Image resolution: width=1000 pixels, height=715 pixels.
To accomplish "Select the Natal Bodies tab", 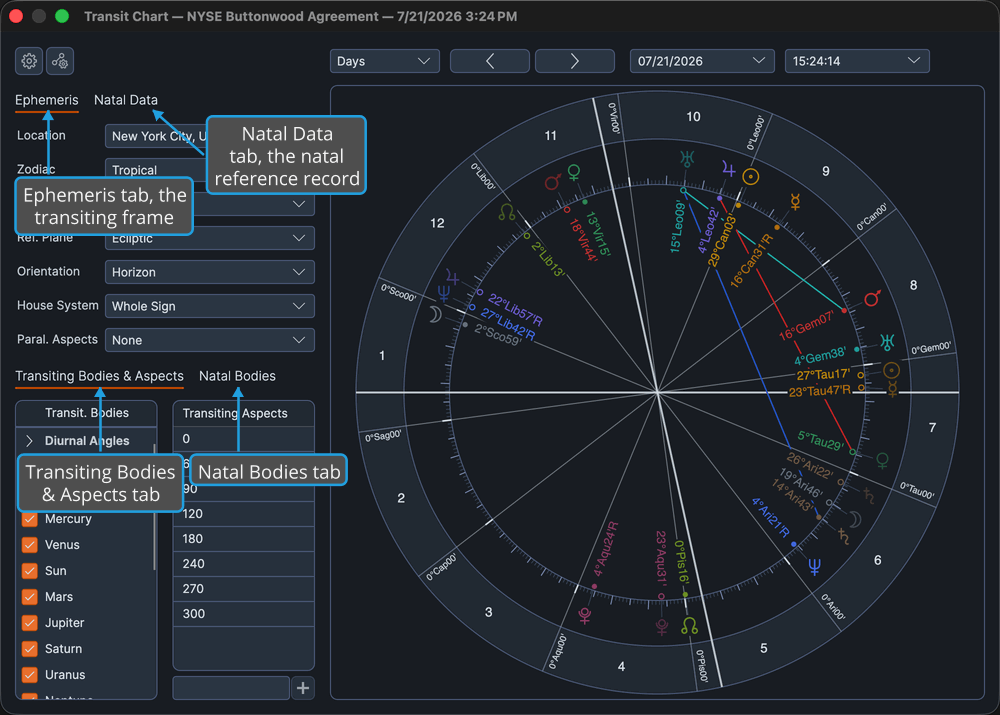I will [237, 376].
